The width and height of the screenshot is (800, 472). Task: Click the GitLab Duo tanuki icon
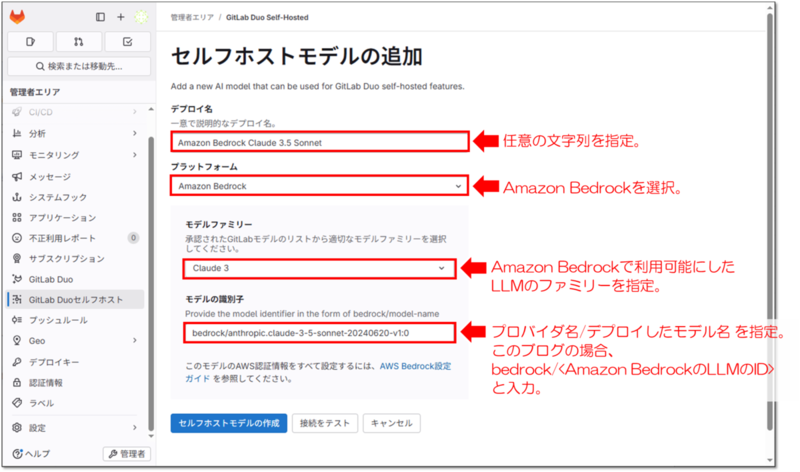point(17,279)
